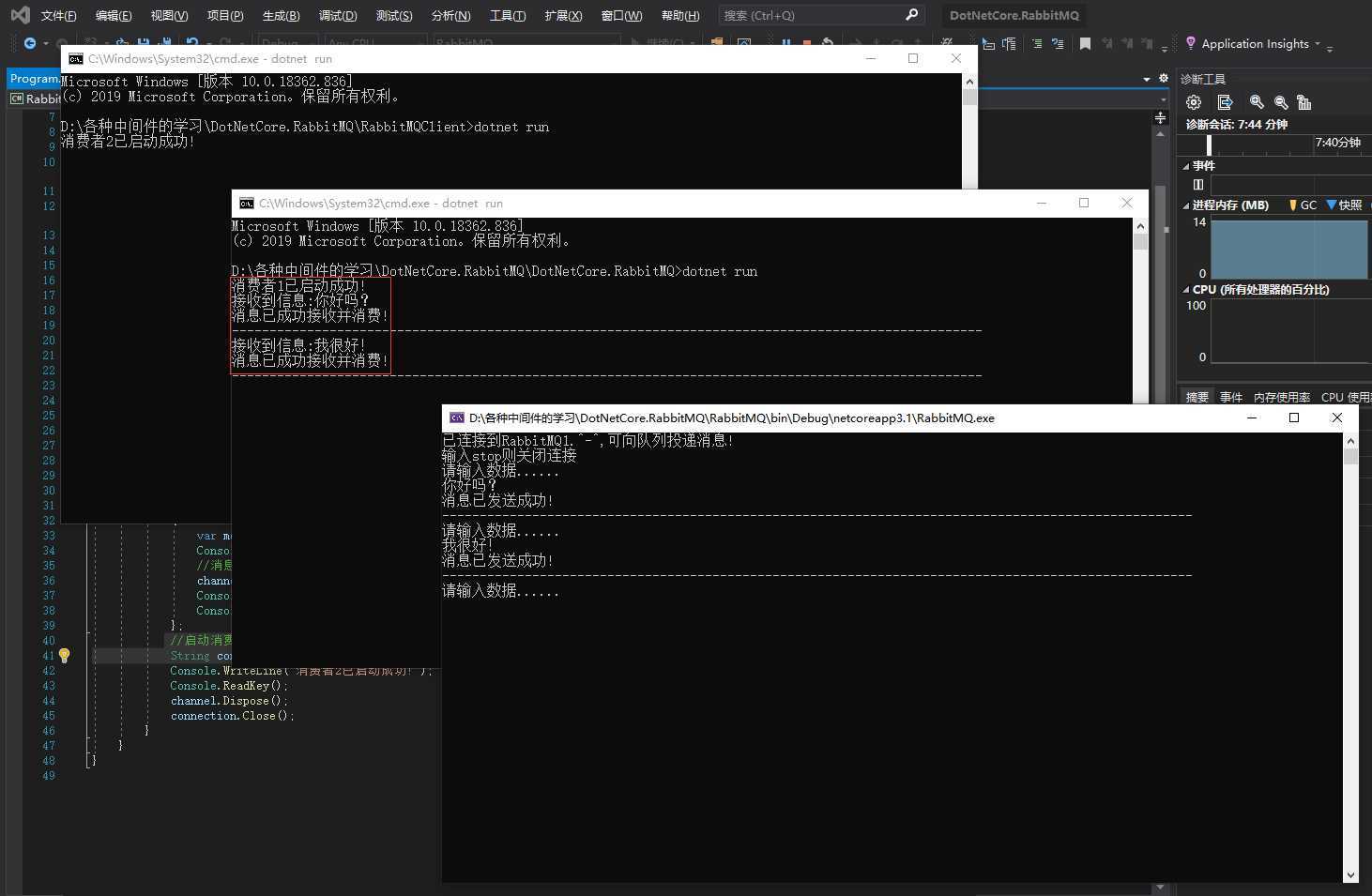The height and width of the screenshot is (896, 1372).
Task: Click the restart debugging icon
Action: coord(828,43)
